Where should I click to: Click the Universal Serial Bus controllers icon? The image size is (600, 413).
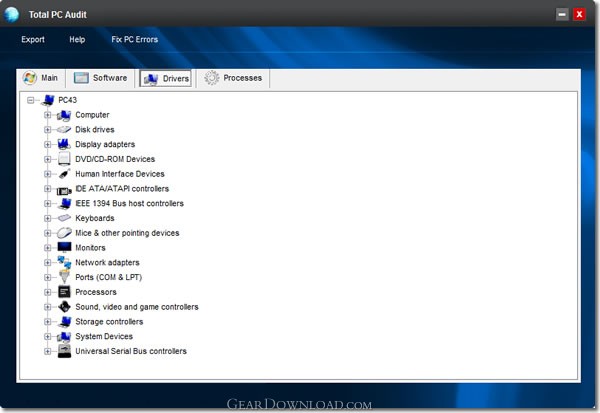point(64,351)
